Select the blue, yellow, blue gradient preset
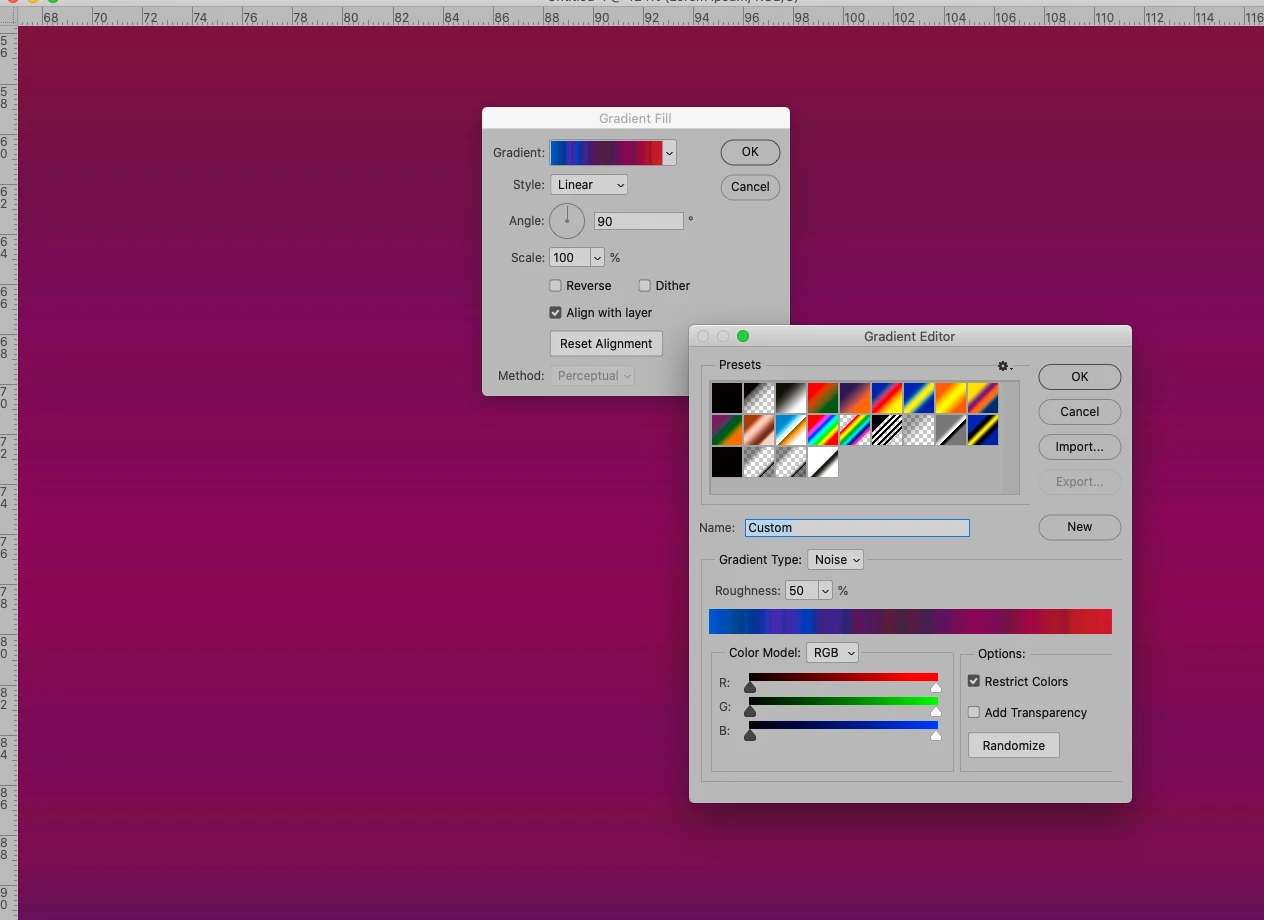The height and width of the screenshot is (920, 1264). [x=919, y=398]
